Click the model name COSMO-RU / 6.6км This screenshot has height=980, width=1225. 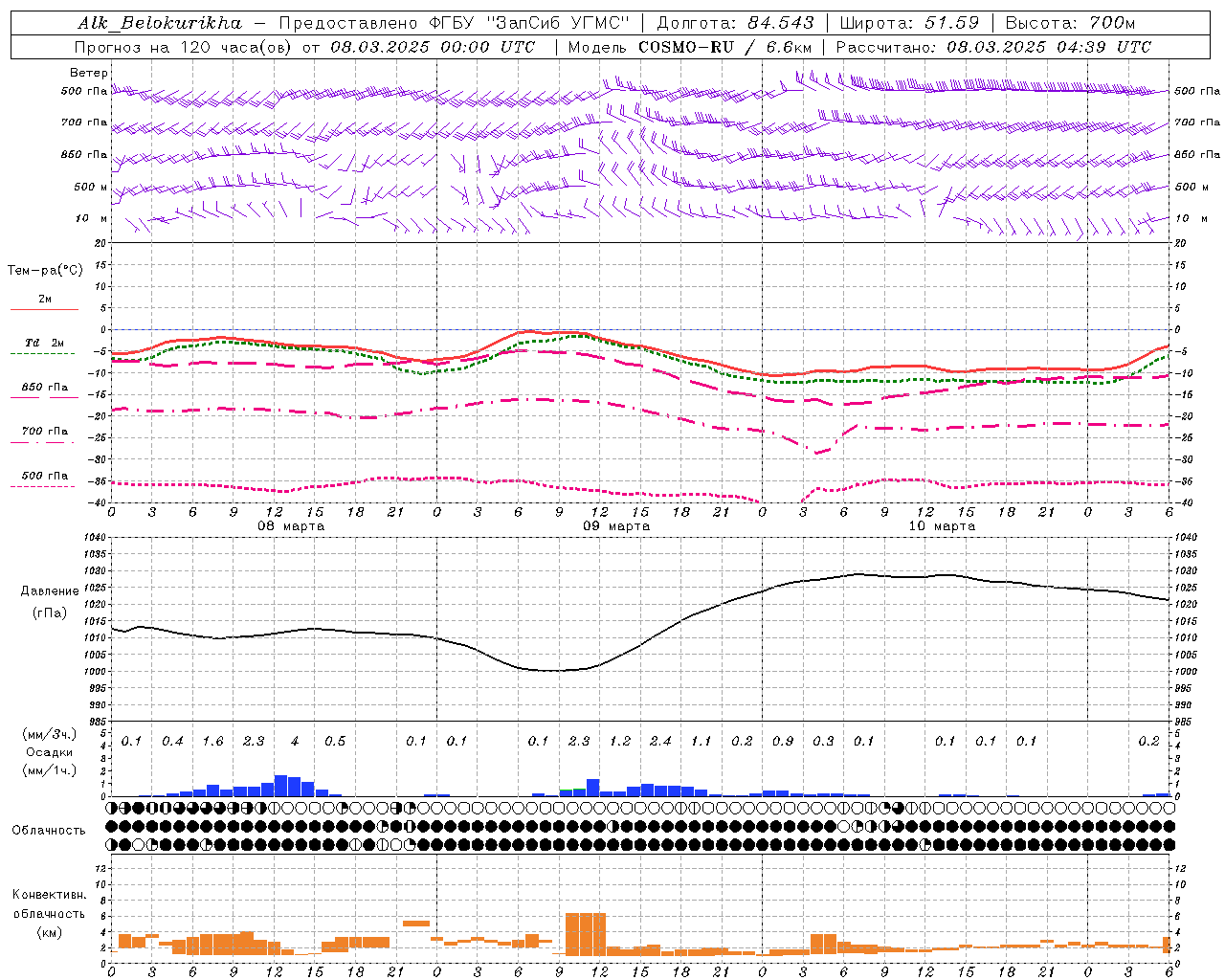click(x=725, y=47)
